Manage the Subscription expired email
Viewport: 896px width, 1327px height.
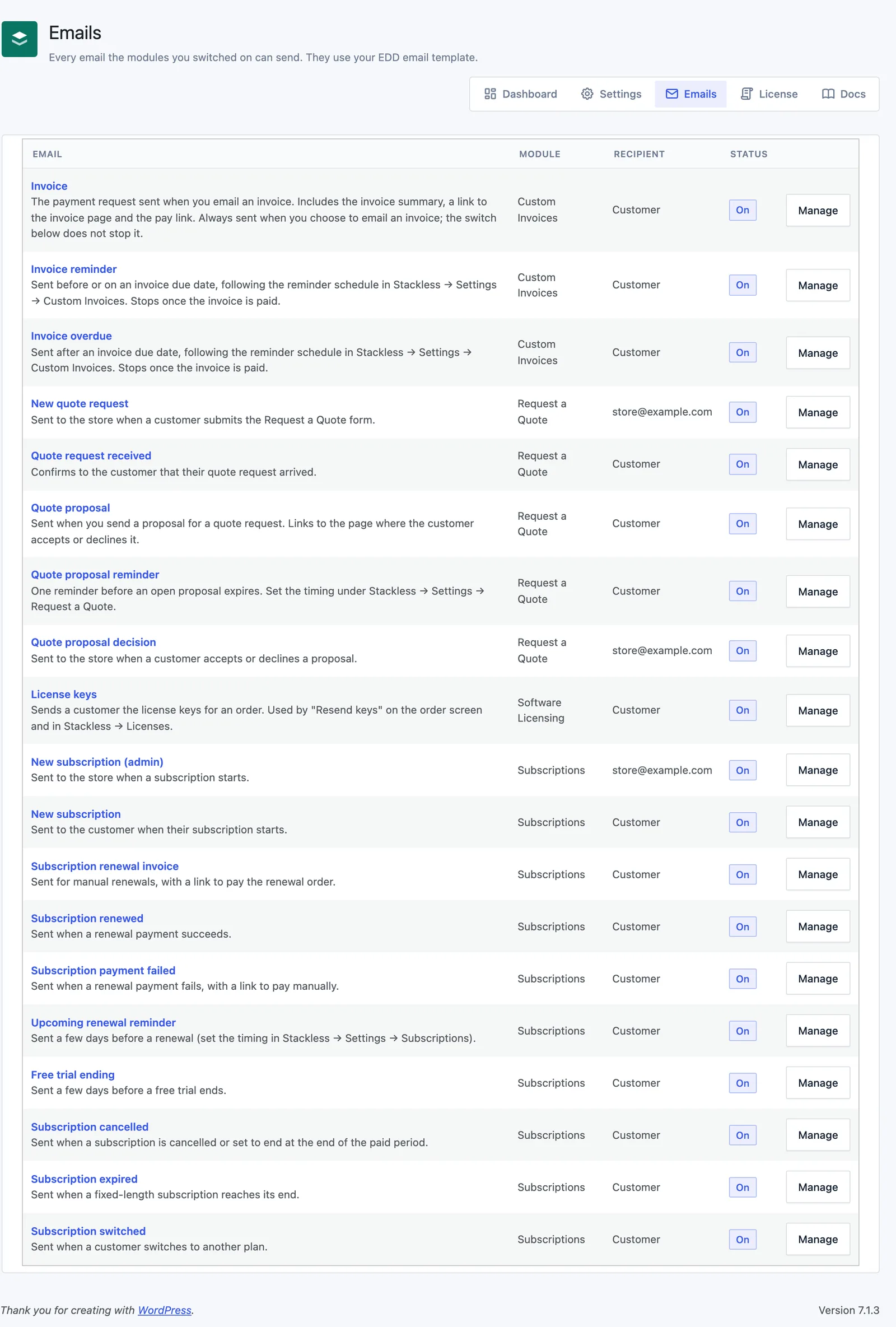click(818, 1187)
